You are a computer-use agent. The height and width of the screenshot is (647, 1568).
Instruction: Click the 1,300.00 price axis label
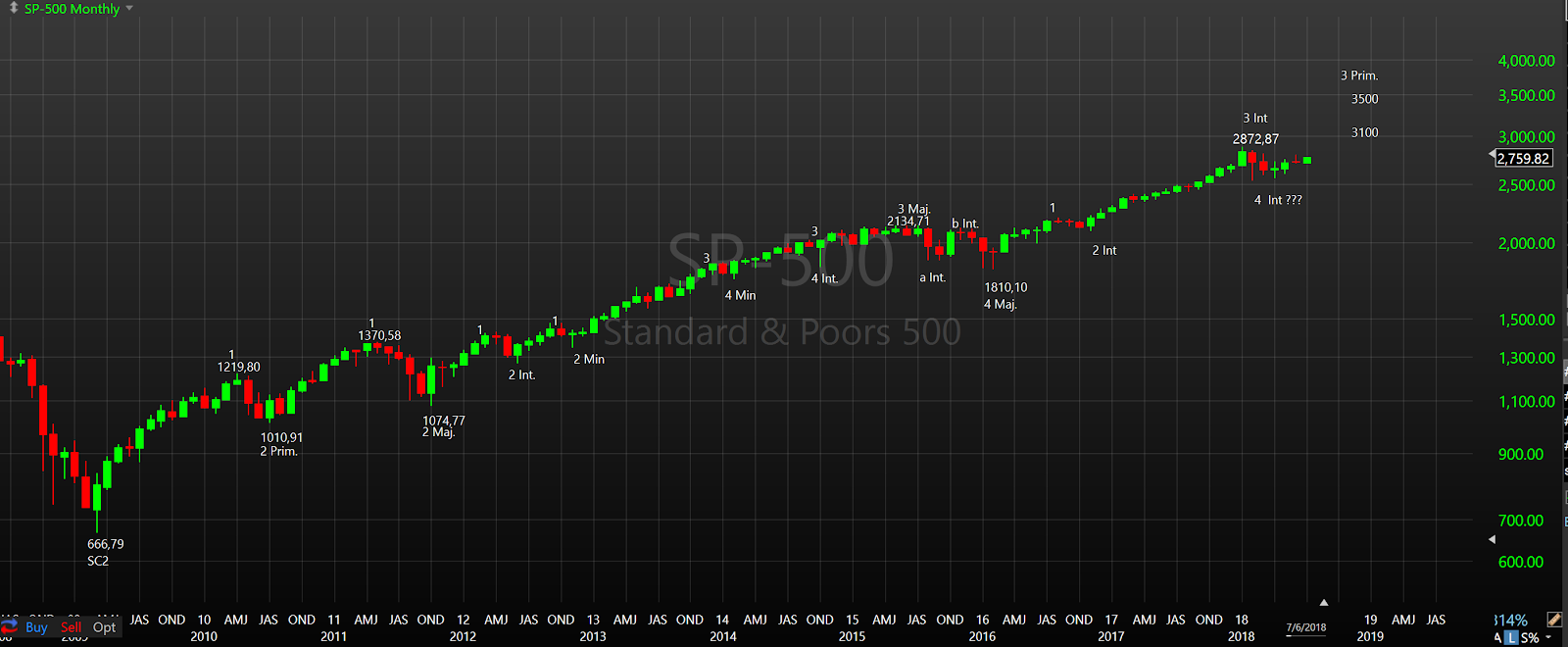1526,358
